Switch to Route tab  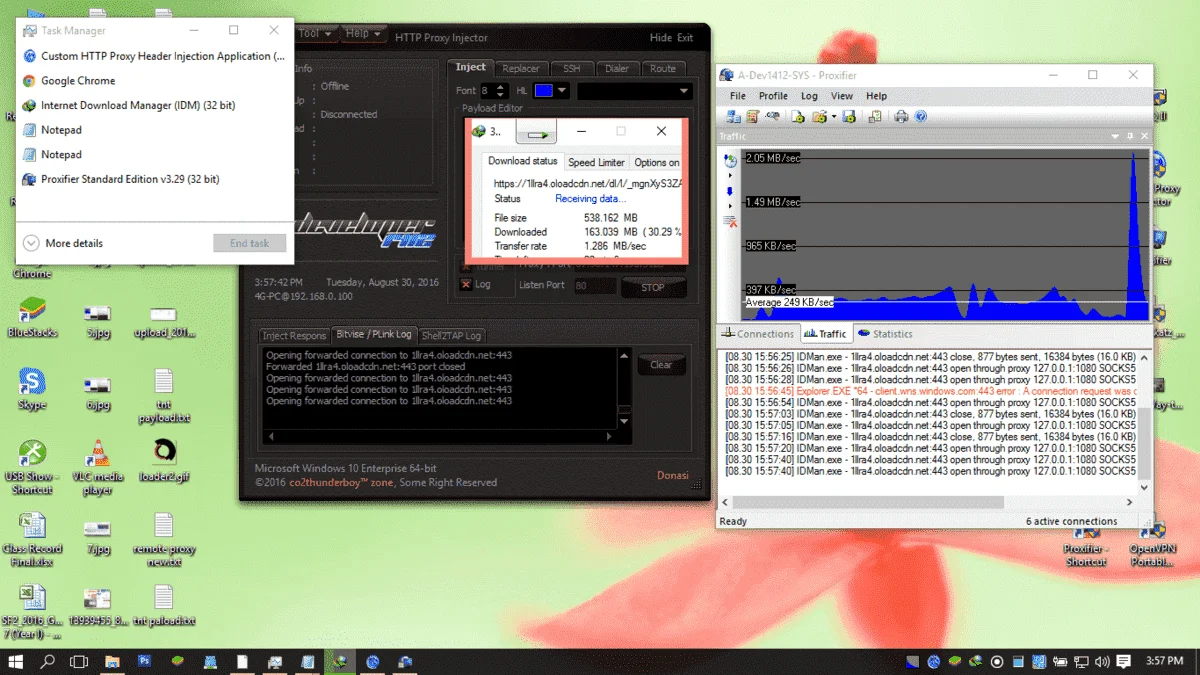(663, 69)
